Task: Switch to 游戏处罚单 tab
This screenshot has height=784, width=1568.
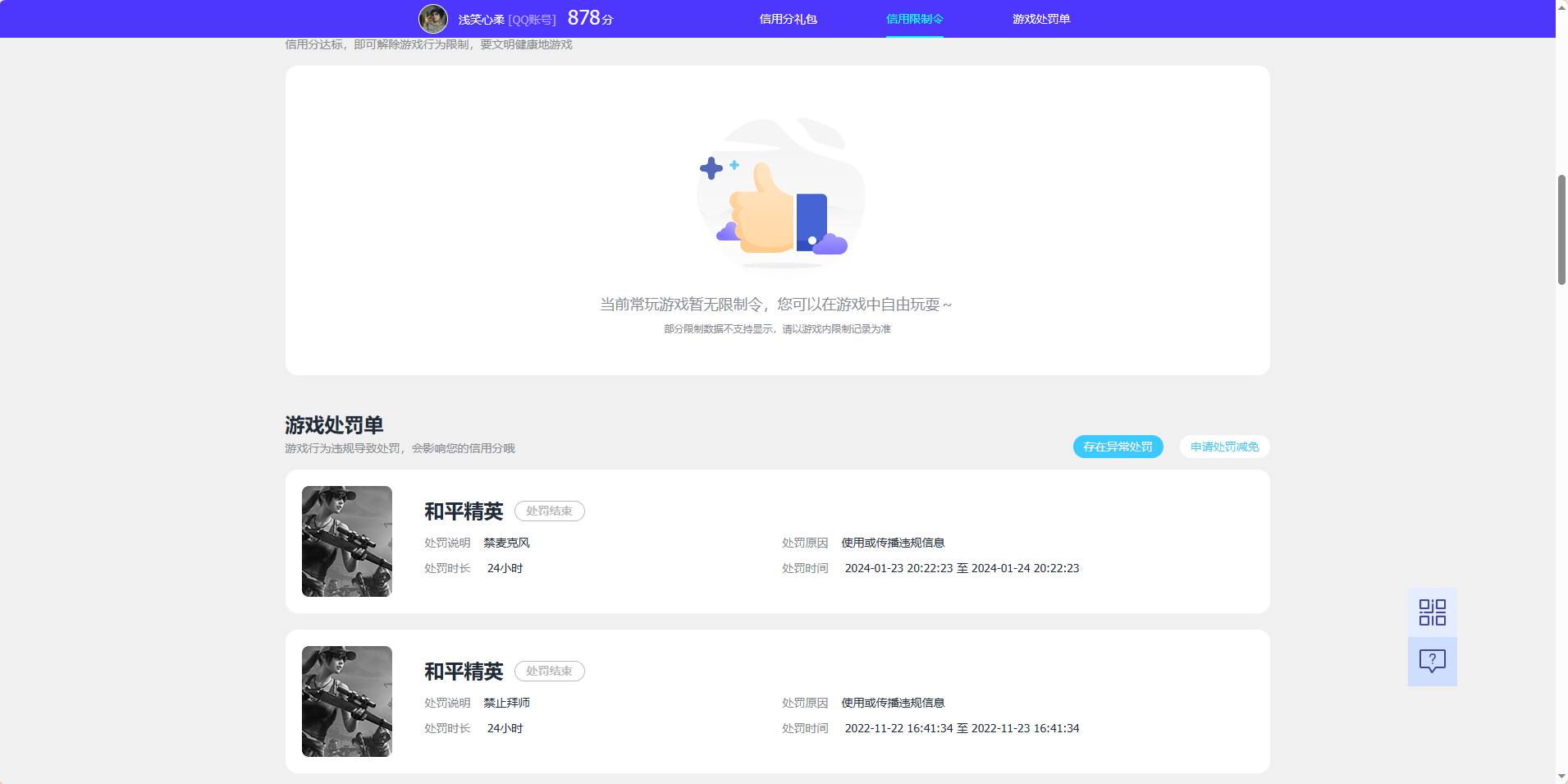Action: pyautogui.click(x=1041, y=19)
